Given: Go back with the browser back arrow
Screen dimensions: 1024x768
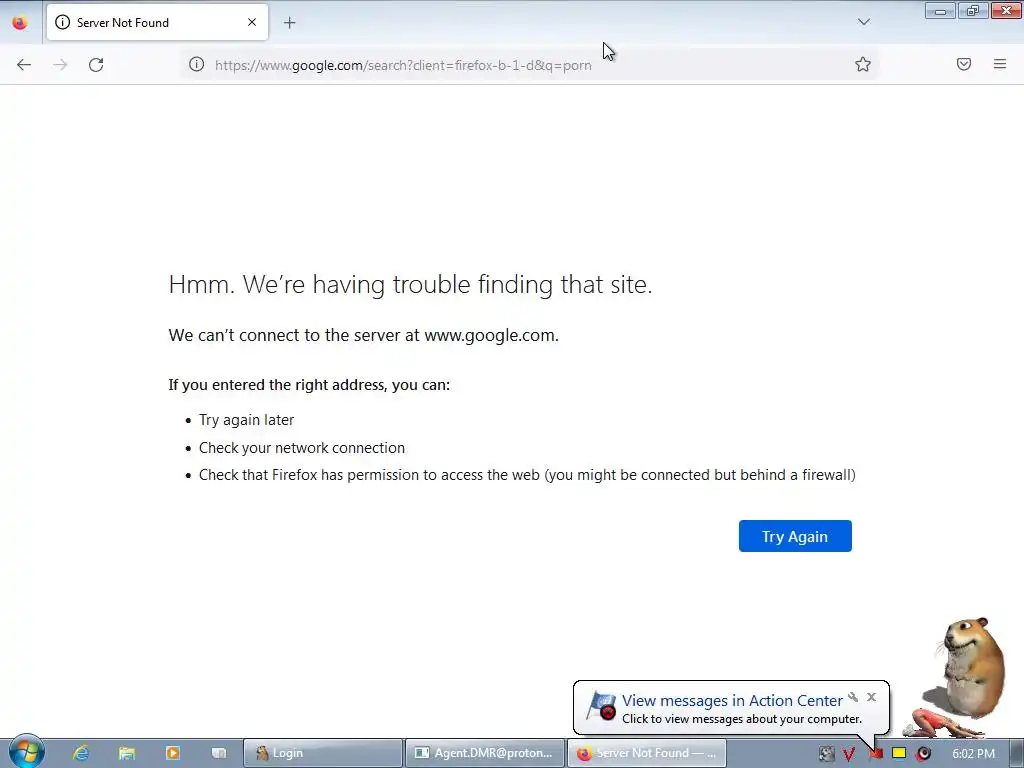Looking at the screenshot, I should pyautogui.click(x=24, y=65).
